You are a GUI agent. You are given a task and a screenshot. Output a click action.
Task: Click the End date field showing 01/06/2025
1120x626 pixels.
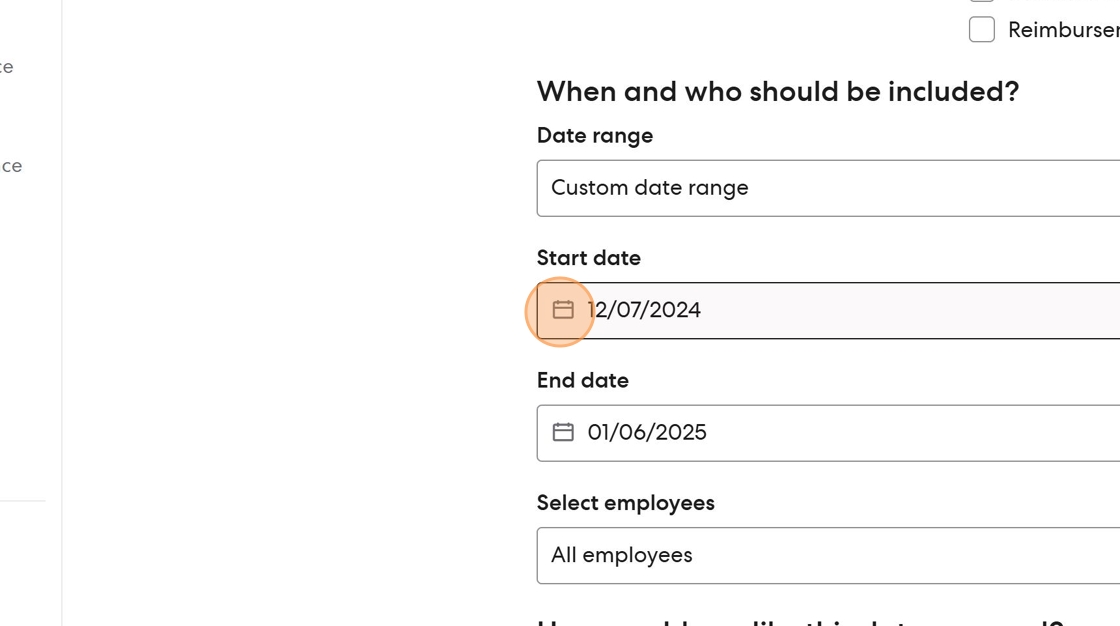[x=850, y=432]
